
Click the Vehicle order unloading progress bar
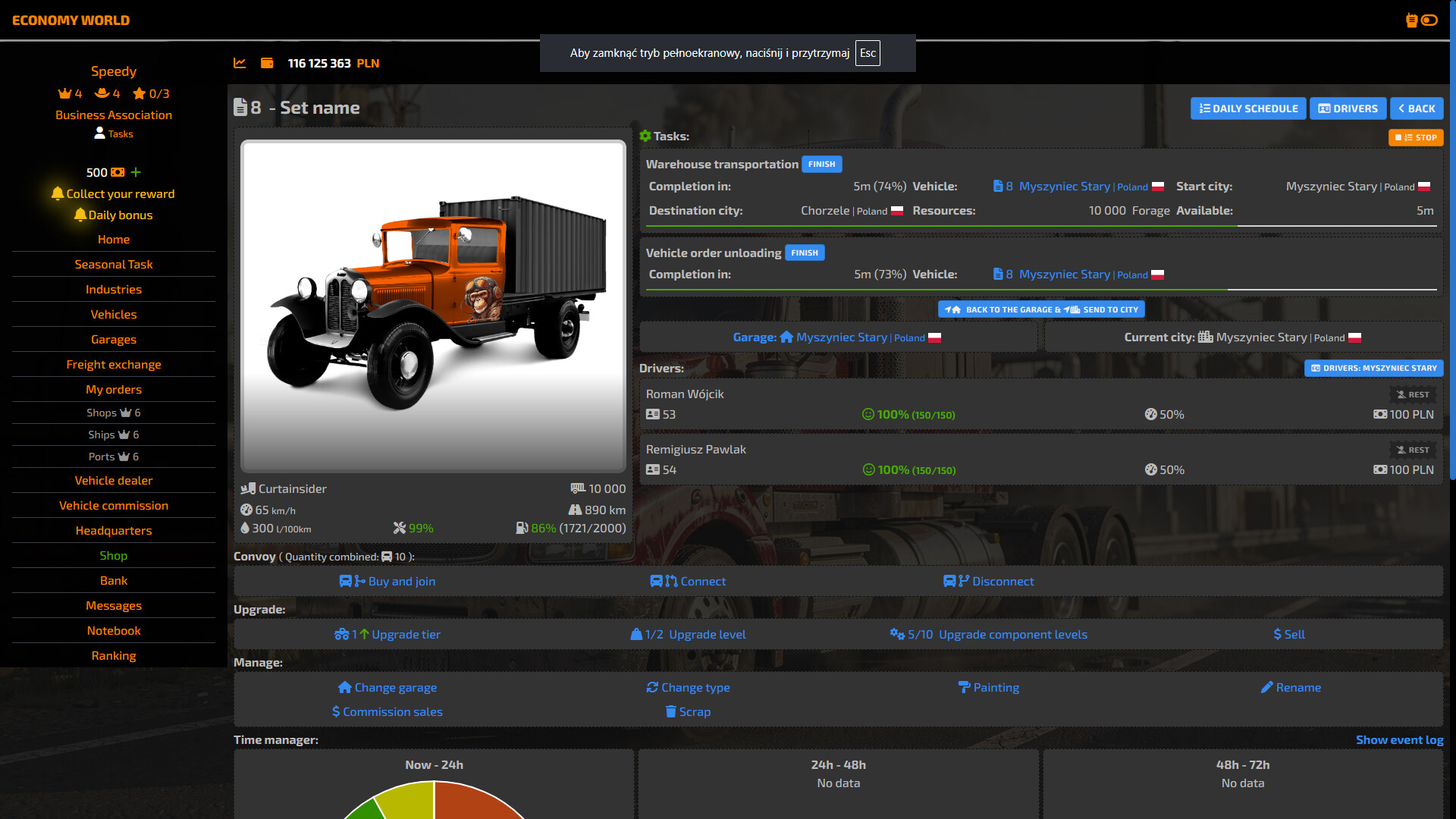coord(1041,290)
